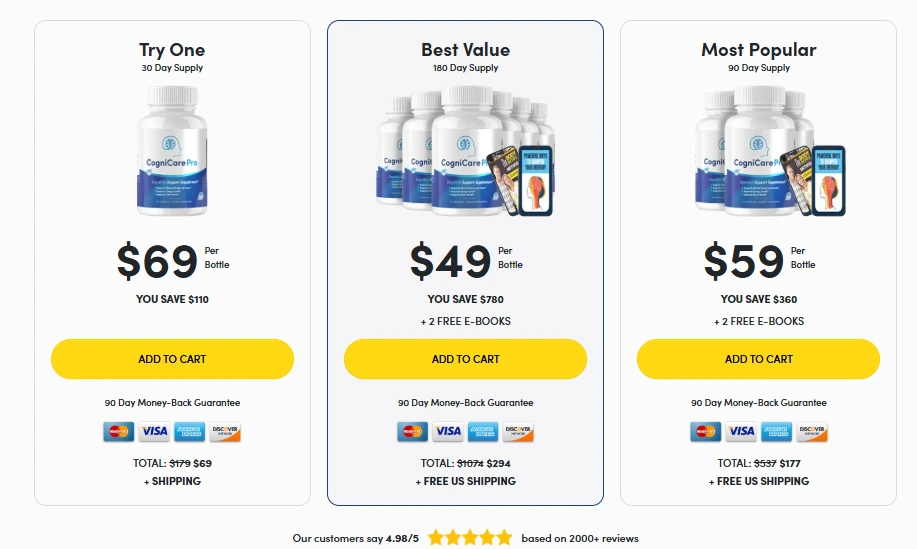This screenshot has width=917, height=549.
Task: Add the 30 Day Supply to cart
Action: [172, 359]
